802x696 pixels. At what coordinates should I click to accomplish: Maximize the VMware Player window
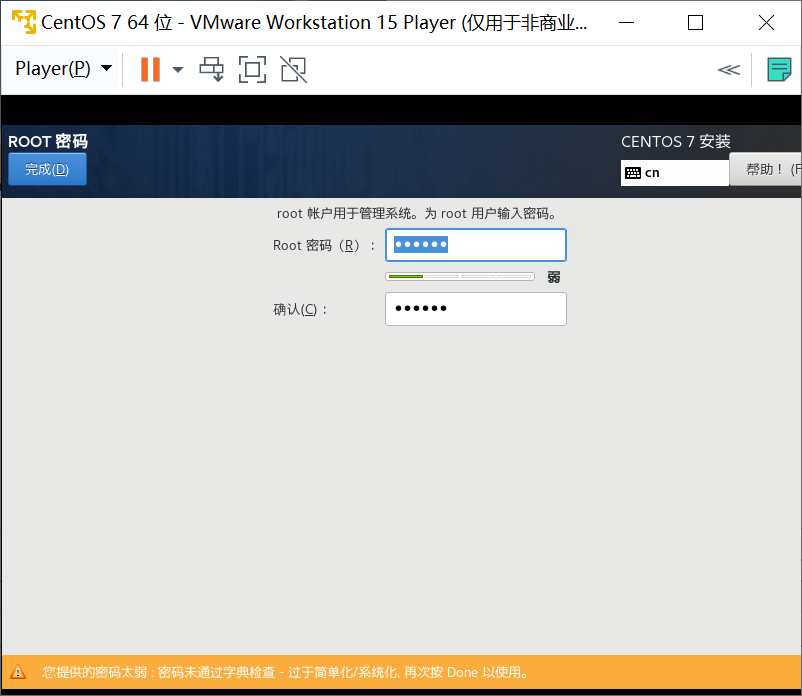(x=695, y=23)
